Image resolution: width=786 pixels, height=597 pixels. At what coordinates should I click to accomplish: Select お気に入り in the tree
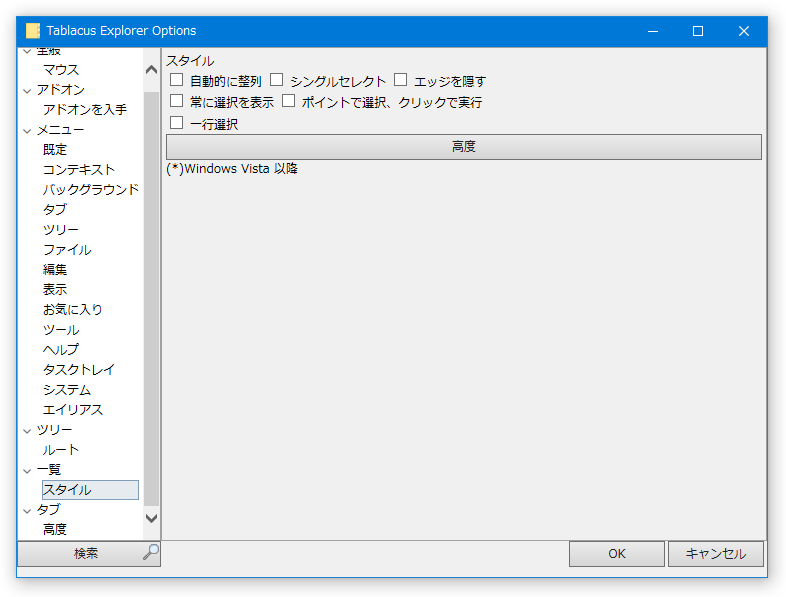[73, 309]
